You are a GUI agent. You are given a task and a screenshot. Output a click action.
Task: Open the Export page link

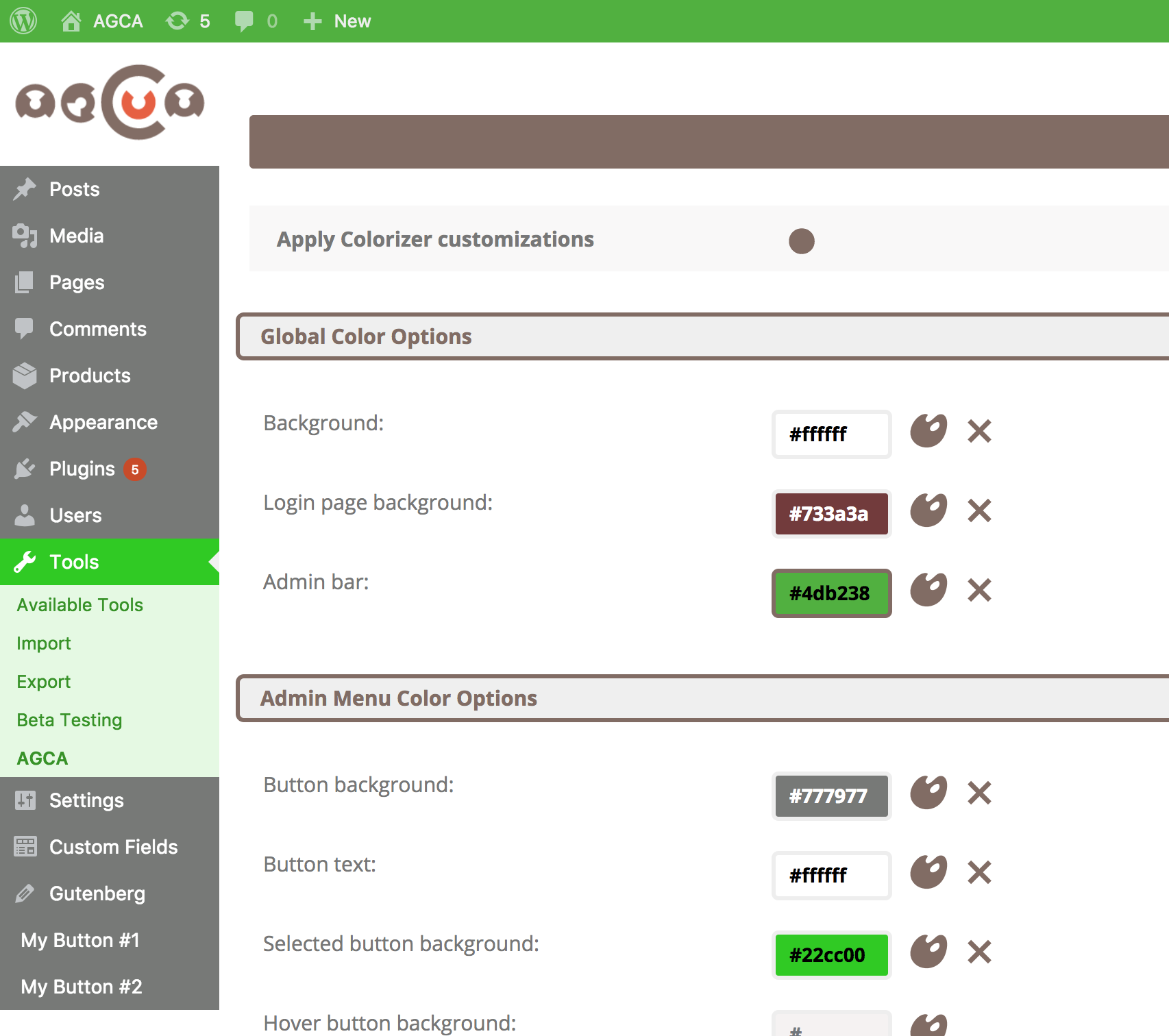43,681
